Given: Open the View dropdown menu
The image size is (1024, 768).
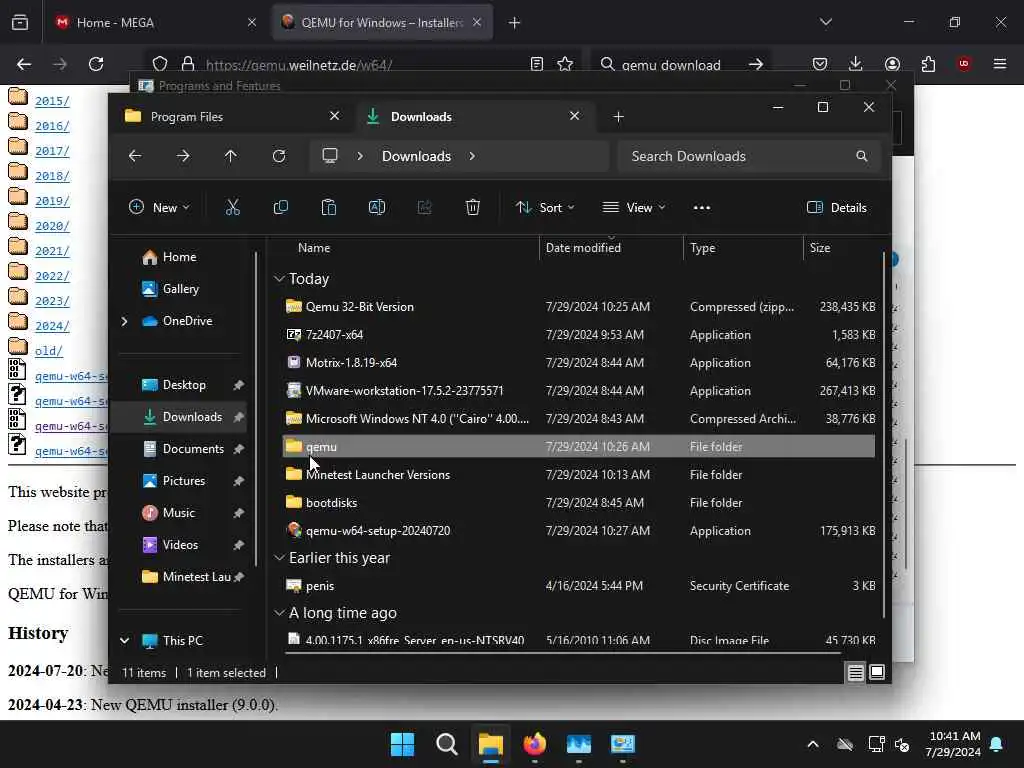Looking at the screenshot, I should click(633, 208).
